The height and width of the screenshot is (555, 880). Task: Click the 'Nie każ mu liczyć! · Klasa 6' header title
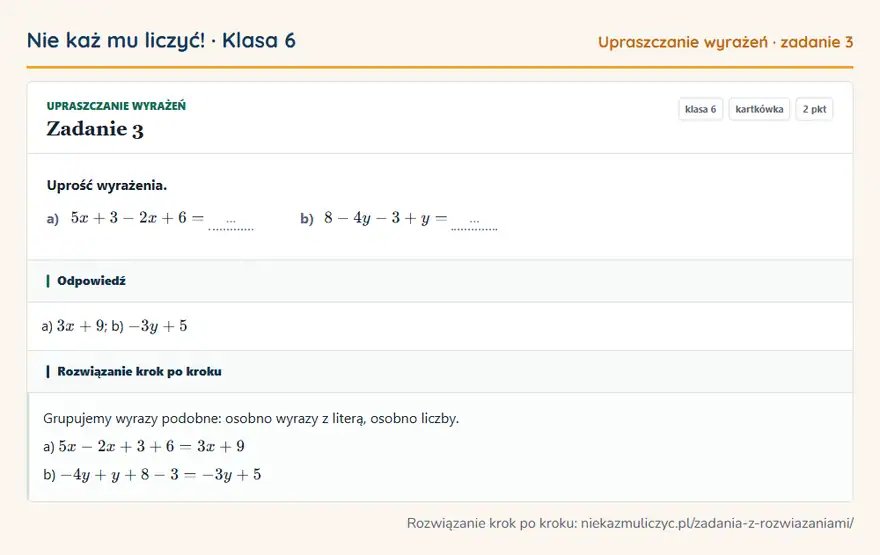[x=161, y=40]
